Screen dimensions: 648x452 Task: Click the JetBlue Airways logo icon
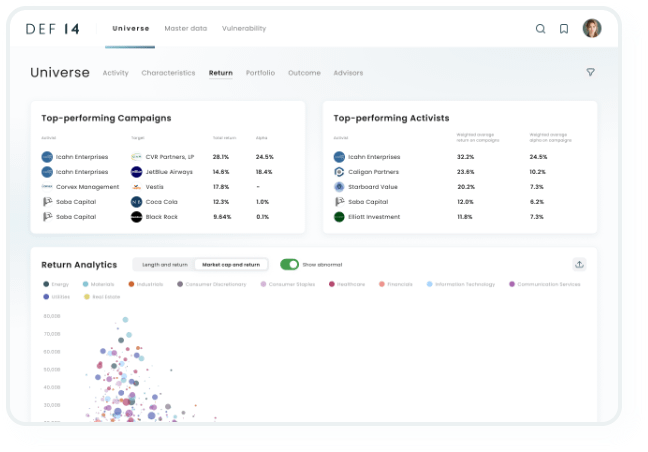[x=137, y=172]
